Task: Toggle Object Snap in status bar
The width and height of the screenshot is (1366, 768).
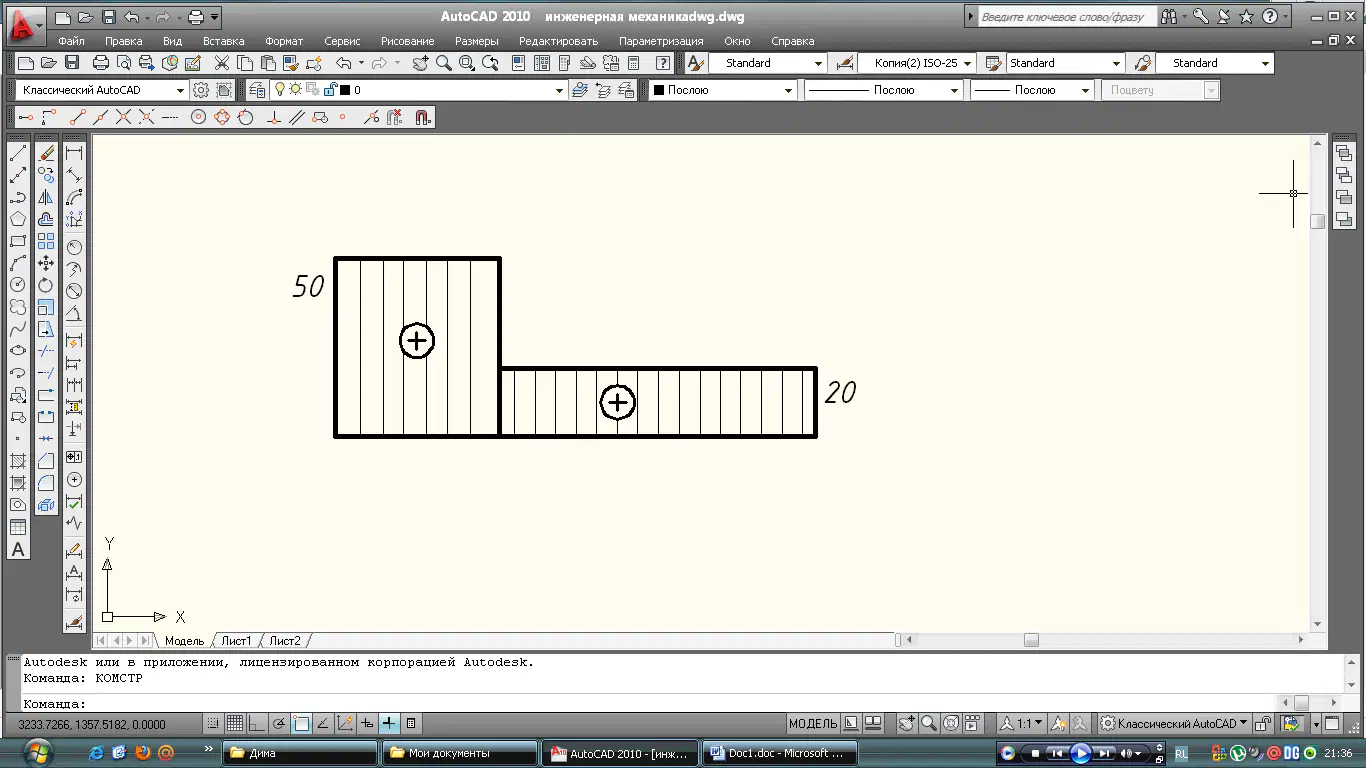Action: click(301, 723)
